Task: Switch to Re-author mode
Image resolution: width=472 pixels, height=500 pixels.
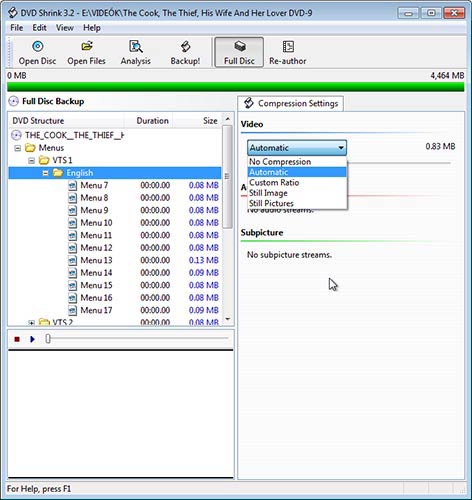Action: 288,52
